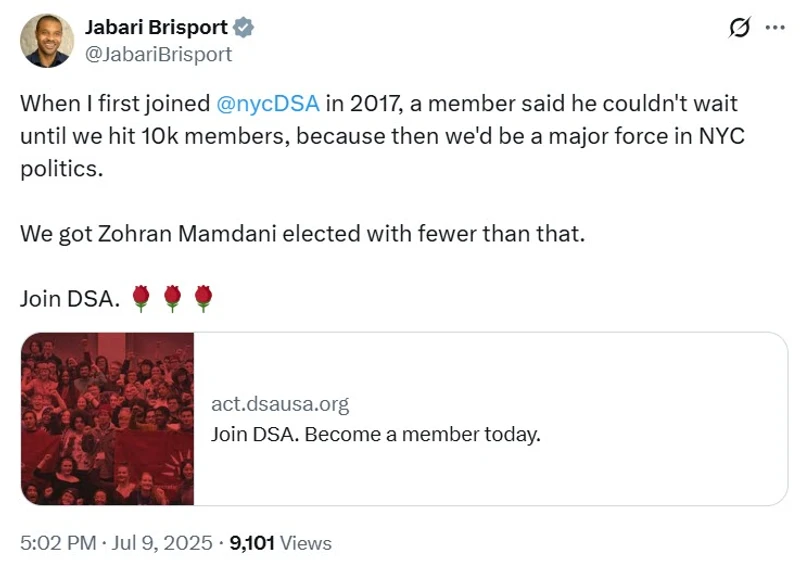Open the act.dsausa.org domain link

[x=280, y=404]
